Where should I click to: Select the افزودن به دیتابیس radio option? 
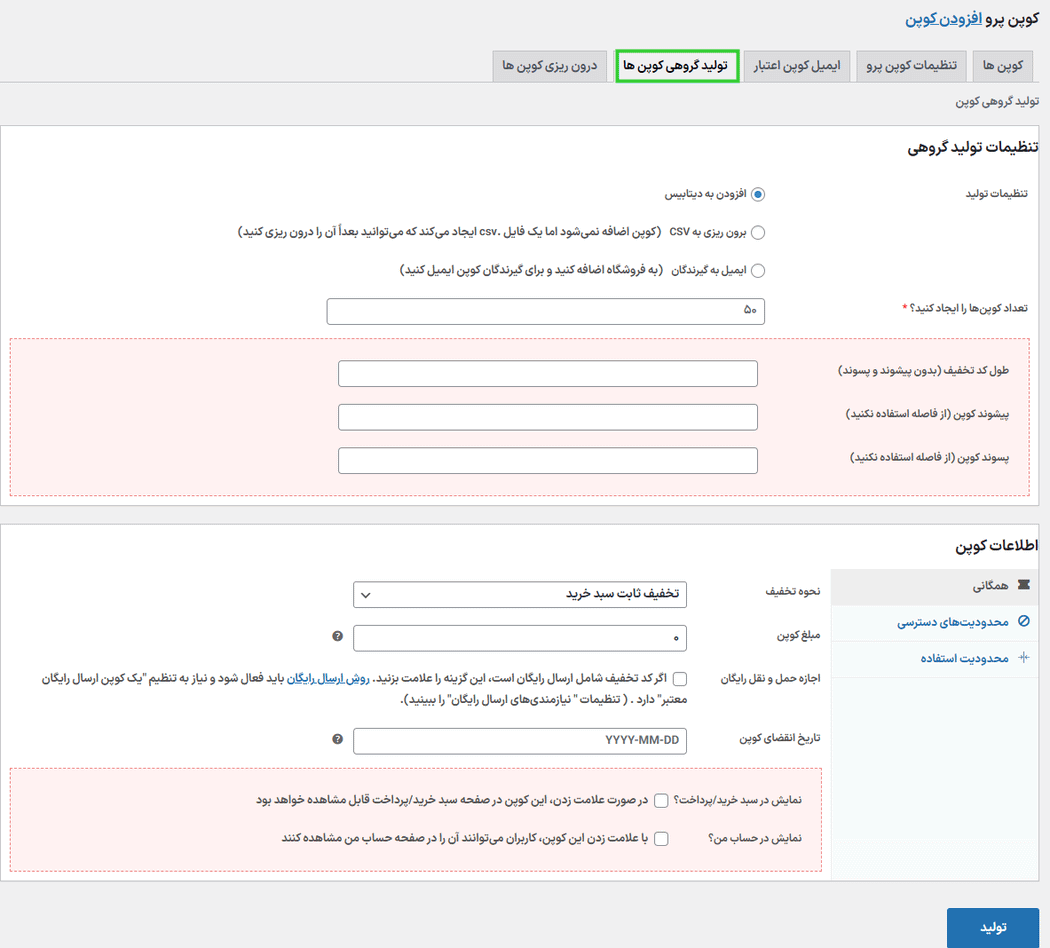click(758, 195)
